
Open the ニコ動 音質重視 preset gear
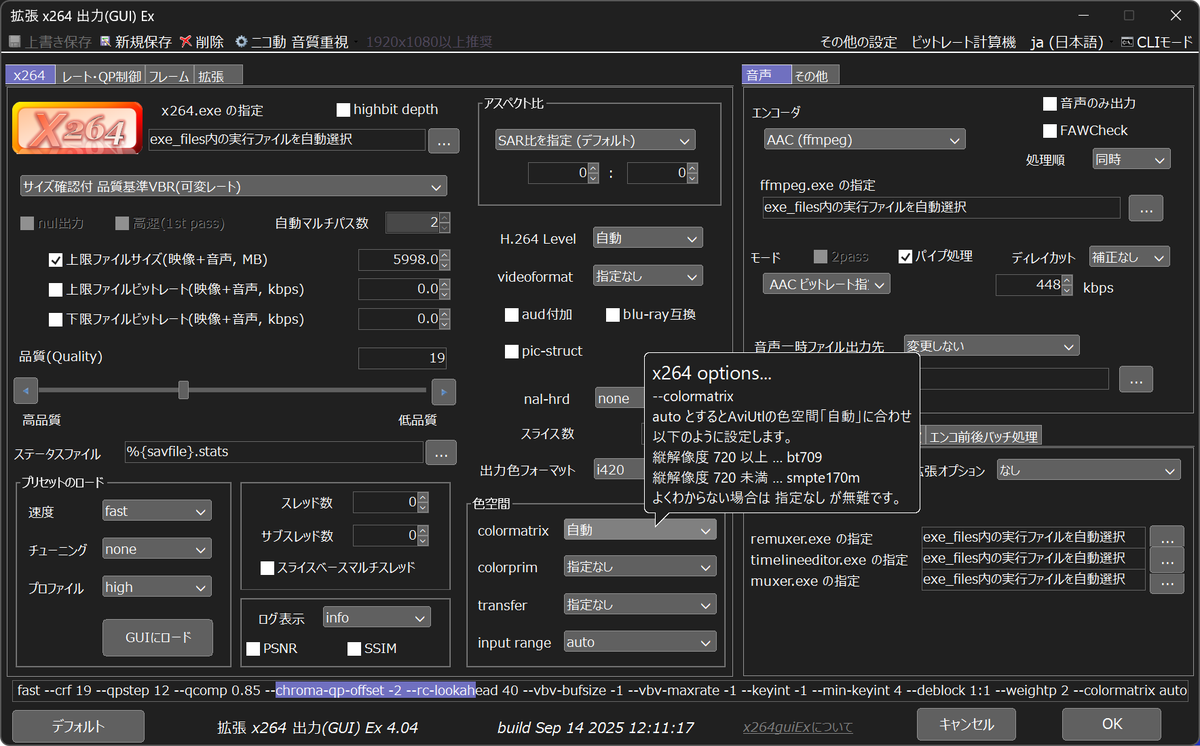[x=241, y=42]
